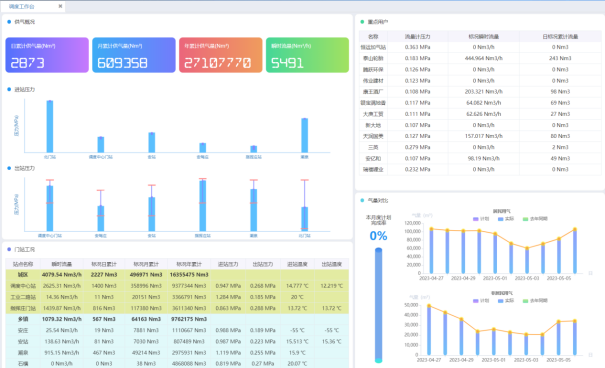Click the 496971 Nm3 cell
Image resolution: width=605 pixels, height=368 pixels.
click(x=146, y=275)
